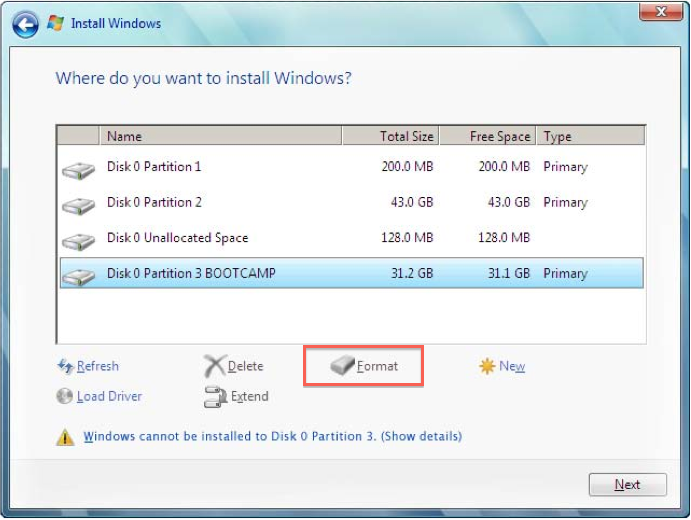The height and width of the screenshot is (520, 691).
Task: Sort partitions by Name column header
Action: click(220, 136)
